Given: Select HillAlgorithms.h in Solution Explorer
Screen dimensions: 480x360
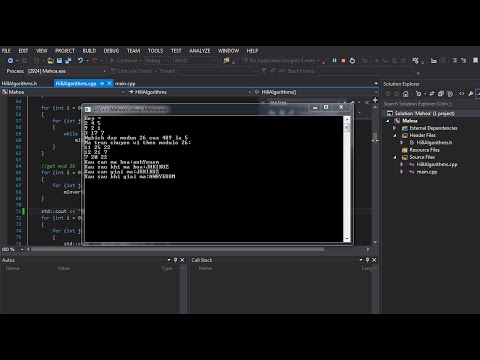Looking at the screenshot, I should [x=434, y=143].
